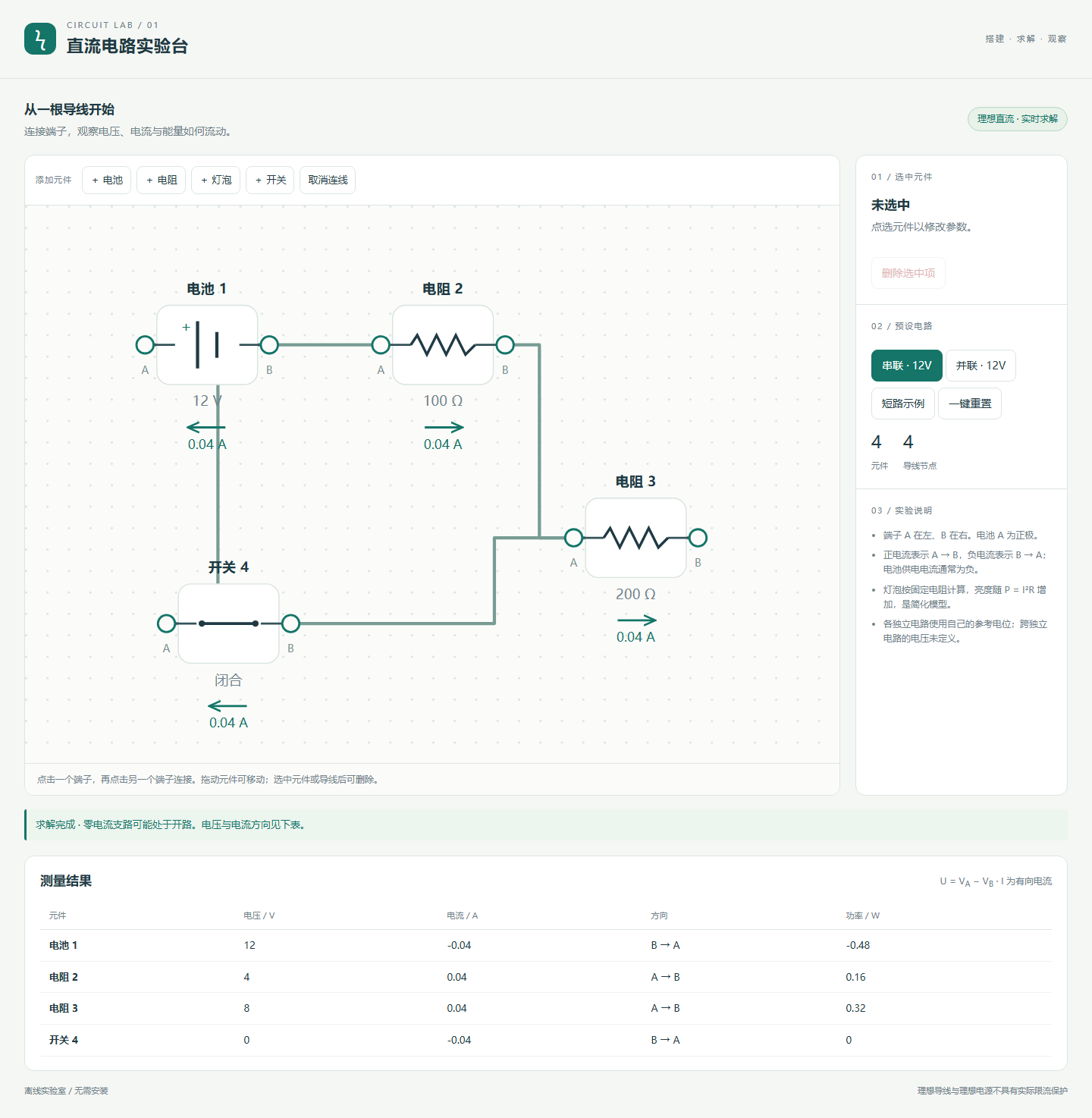Click terminal B of 开关 4

(x=290, y=623)
